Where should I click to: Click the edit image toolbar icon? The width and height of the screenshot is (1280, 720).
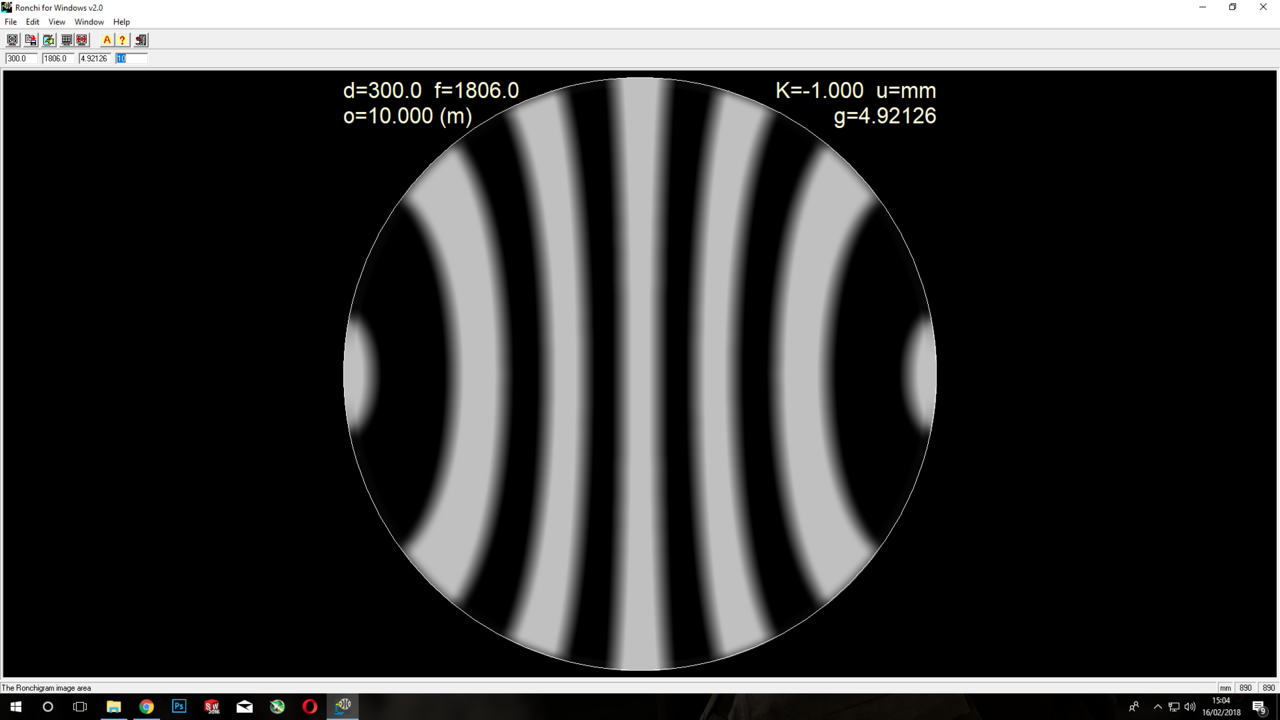coord(47,40)
